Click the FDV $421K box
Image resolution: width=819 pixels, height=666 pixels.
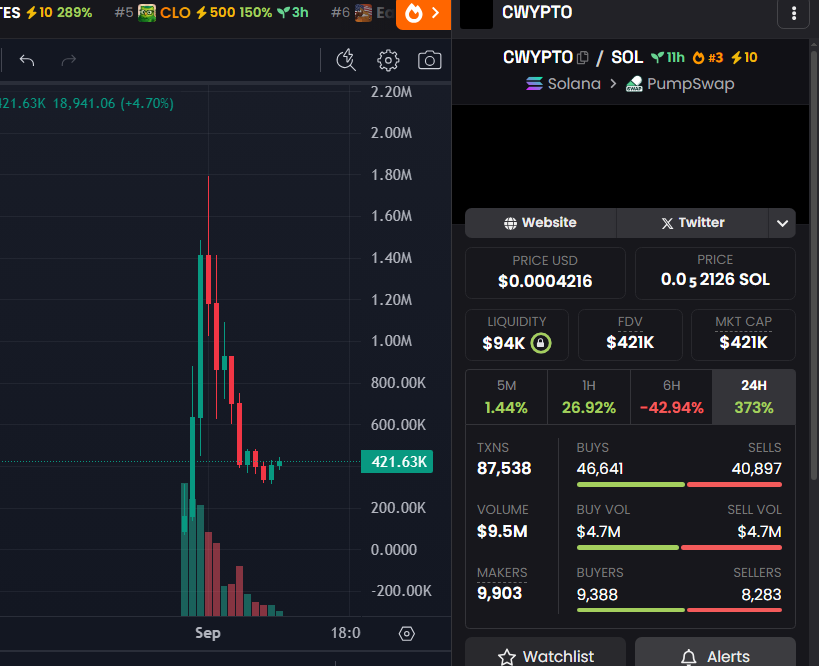coord(630,335)
